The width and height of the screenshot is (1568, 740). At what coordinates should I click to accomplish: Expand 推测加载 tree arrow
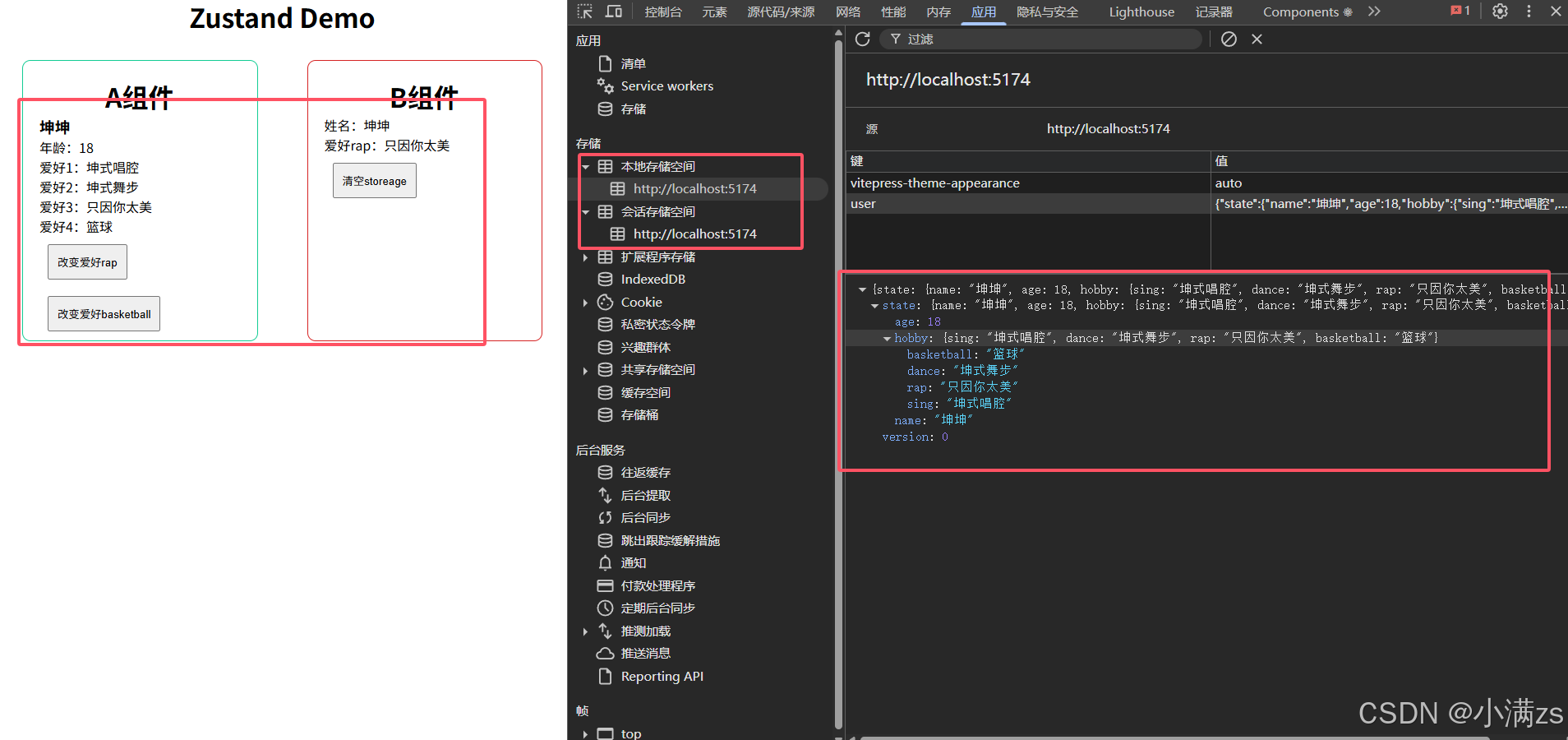(x=585, y=631)
